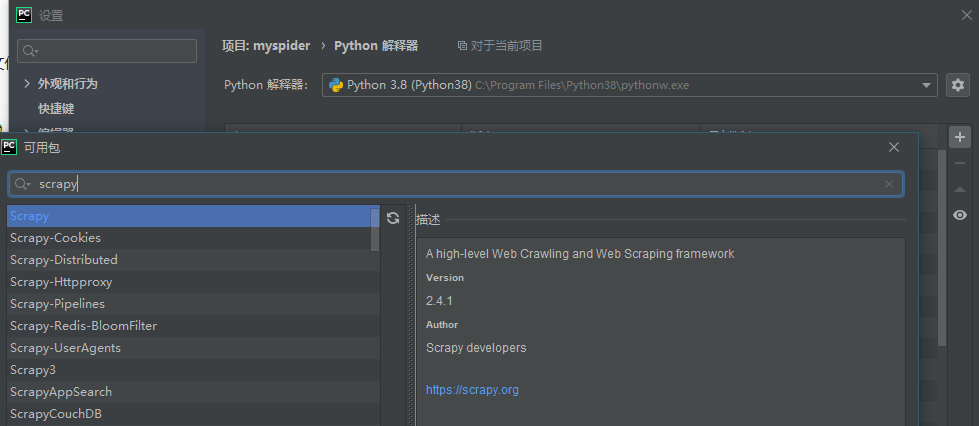979x426 pixels.
Task: Click 项目: myspider breadcrumb
Action: pos(266,46)
